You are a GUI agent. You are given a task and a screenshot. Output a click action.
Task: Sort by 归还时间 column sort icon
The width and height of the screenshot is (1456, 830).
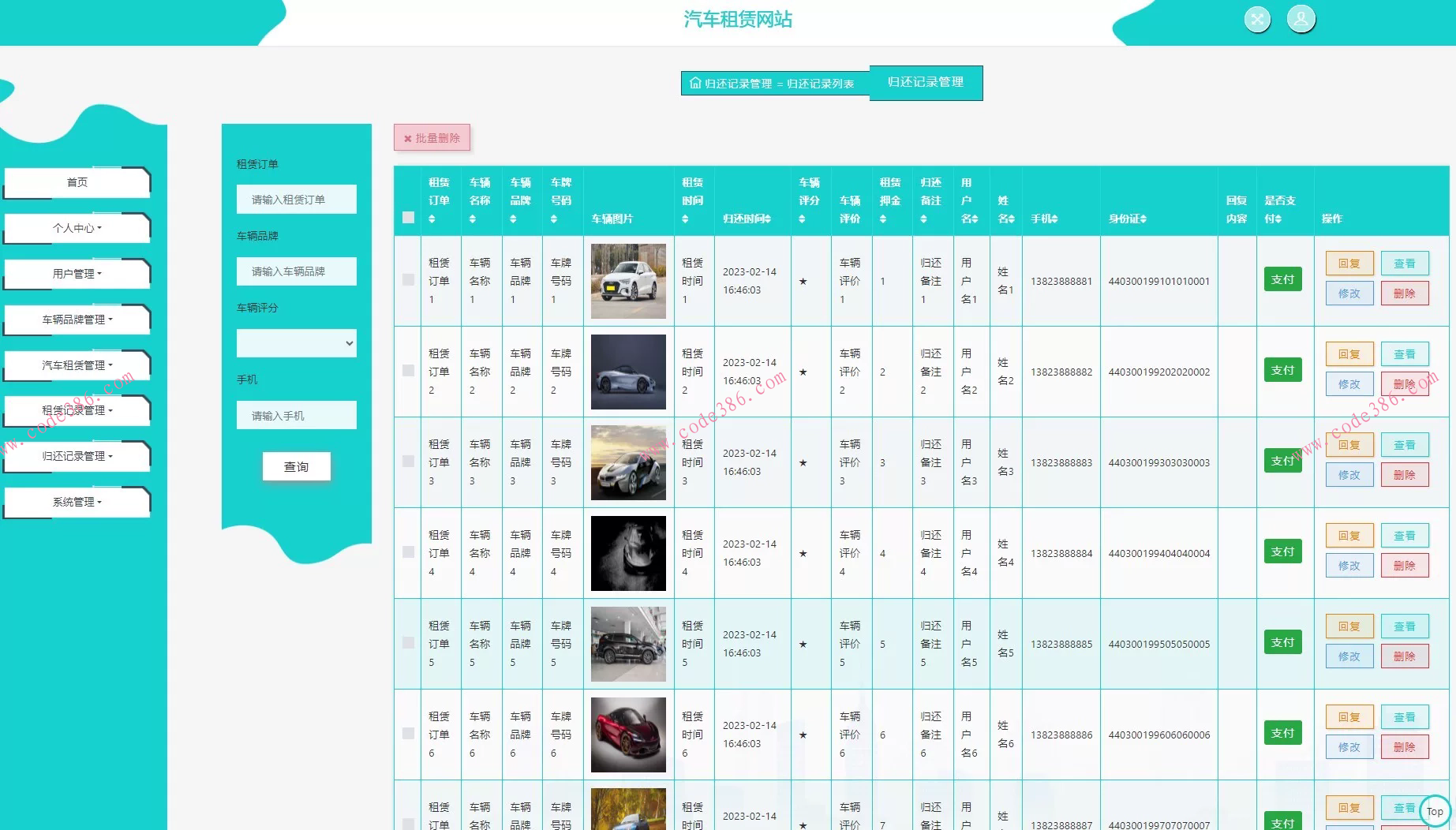point(767,219)
